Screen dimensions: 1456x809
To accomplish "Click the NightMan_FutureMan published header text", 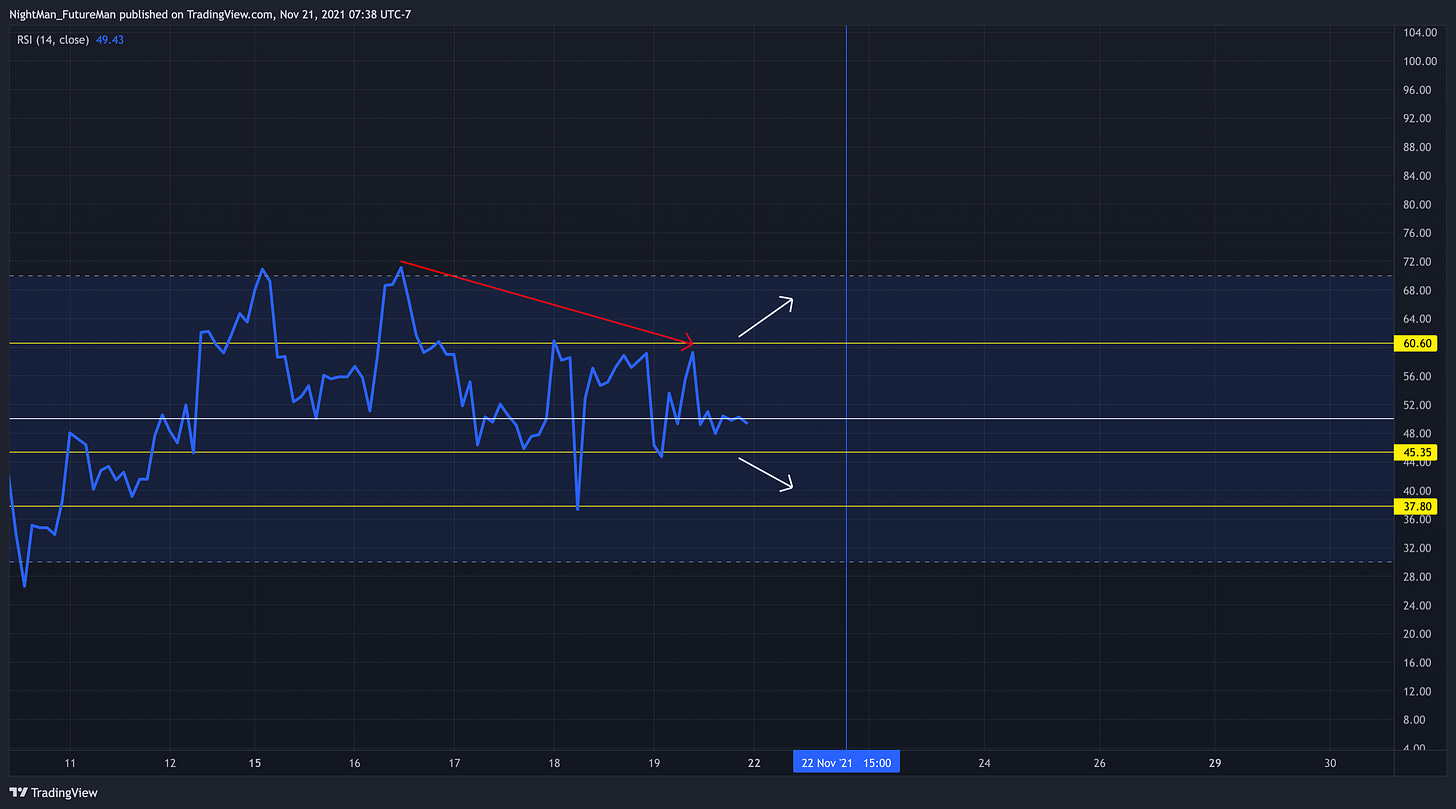I will (210, 14).
